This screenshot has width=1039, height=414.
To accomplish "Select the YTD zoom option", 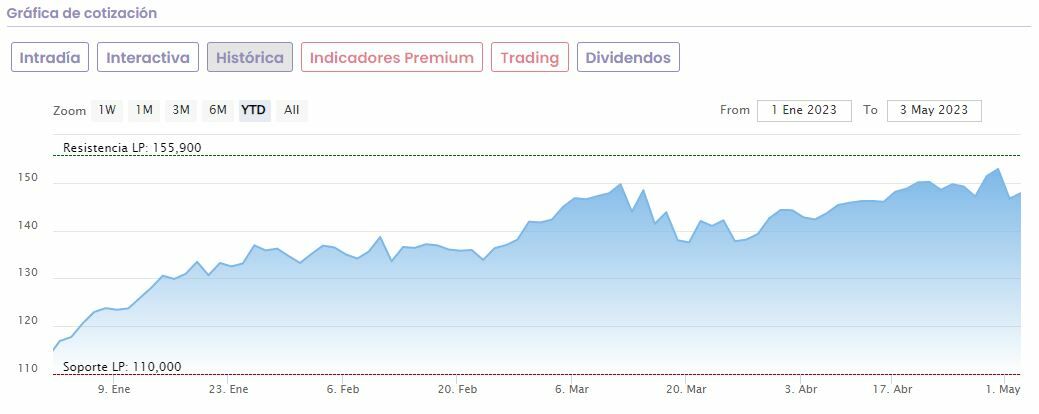I will click(x=254, y=110).
